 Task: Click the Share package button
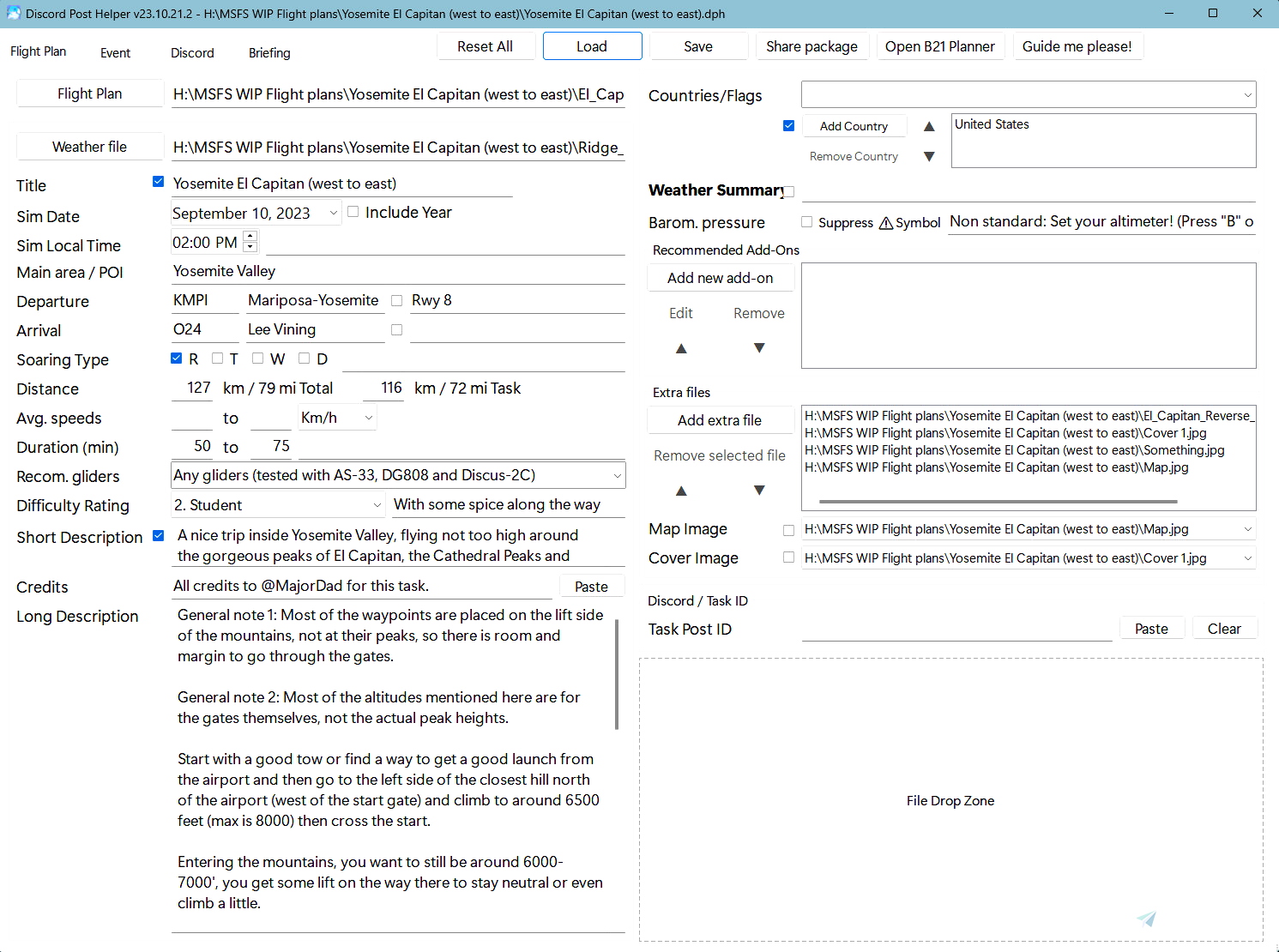(811, 46)
